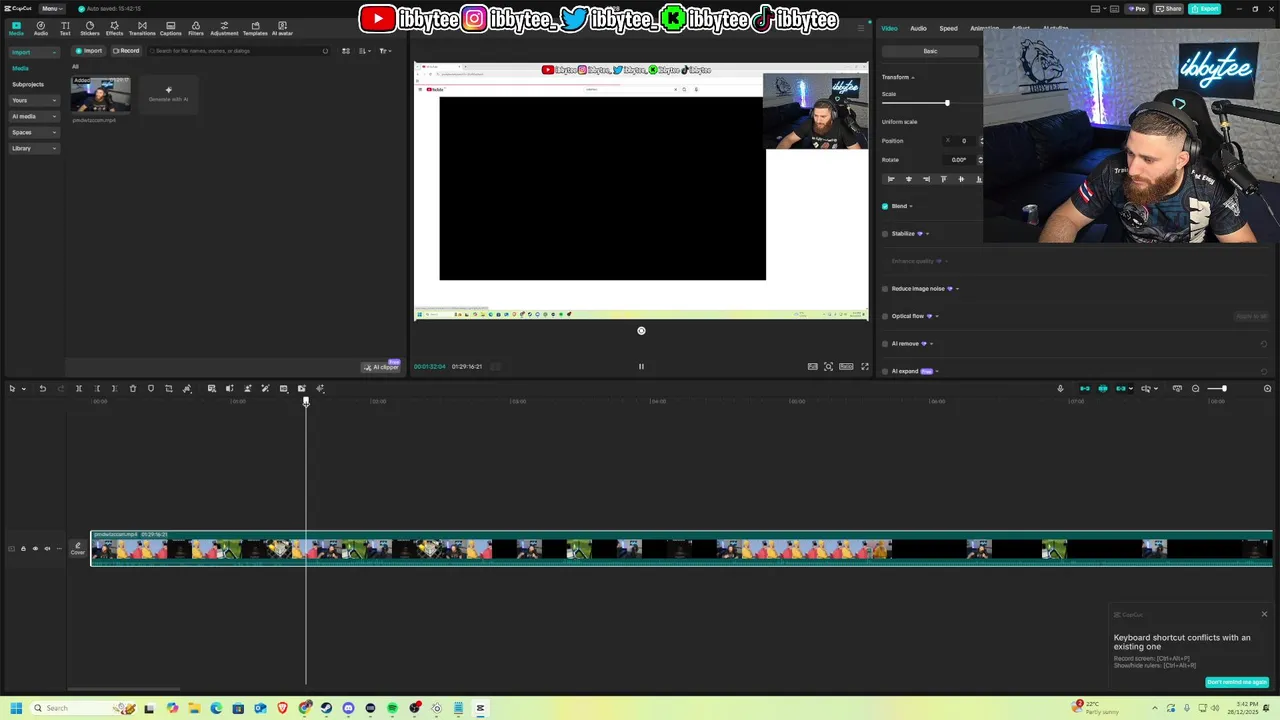
Task: Open the Adjustment panel
Action: 224,28
